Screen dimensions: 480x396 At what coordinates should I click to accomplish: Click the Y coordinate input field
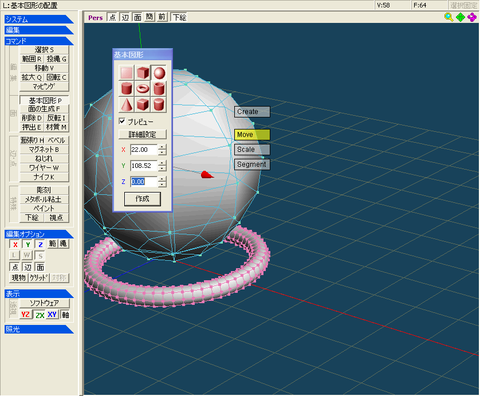click(x=144, y=166)
